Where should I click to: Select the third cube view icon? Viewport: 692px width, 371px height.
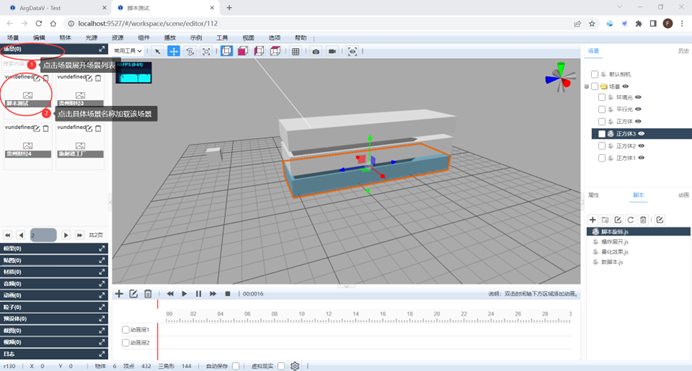click(259, 51)
